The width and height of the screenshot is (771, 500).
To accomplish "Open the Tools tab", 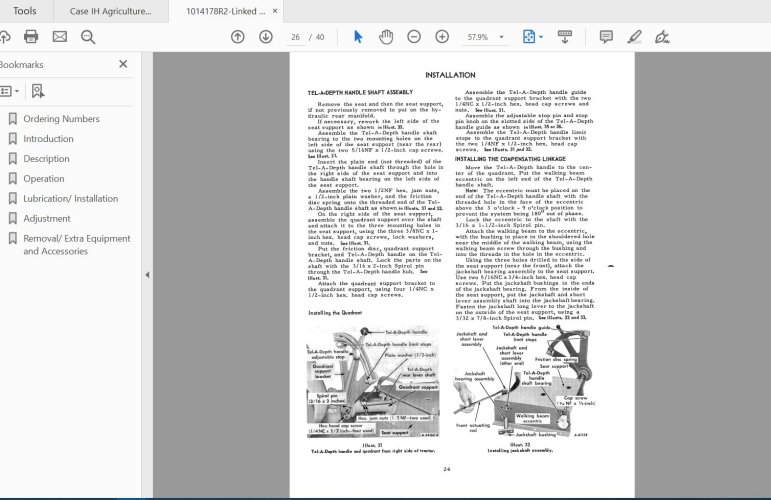I will (x=25, y=11).
